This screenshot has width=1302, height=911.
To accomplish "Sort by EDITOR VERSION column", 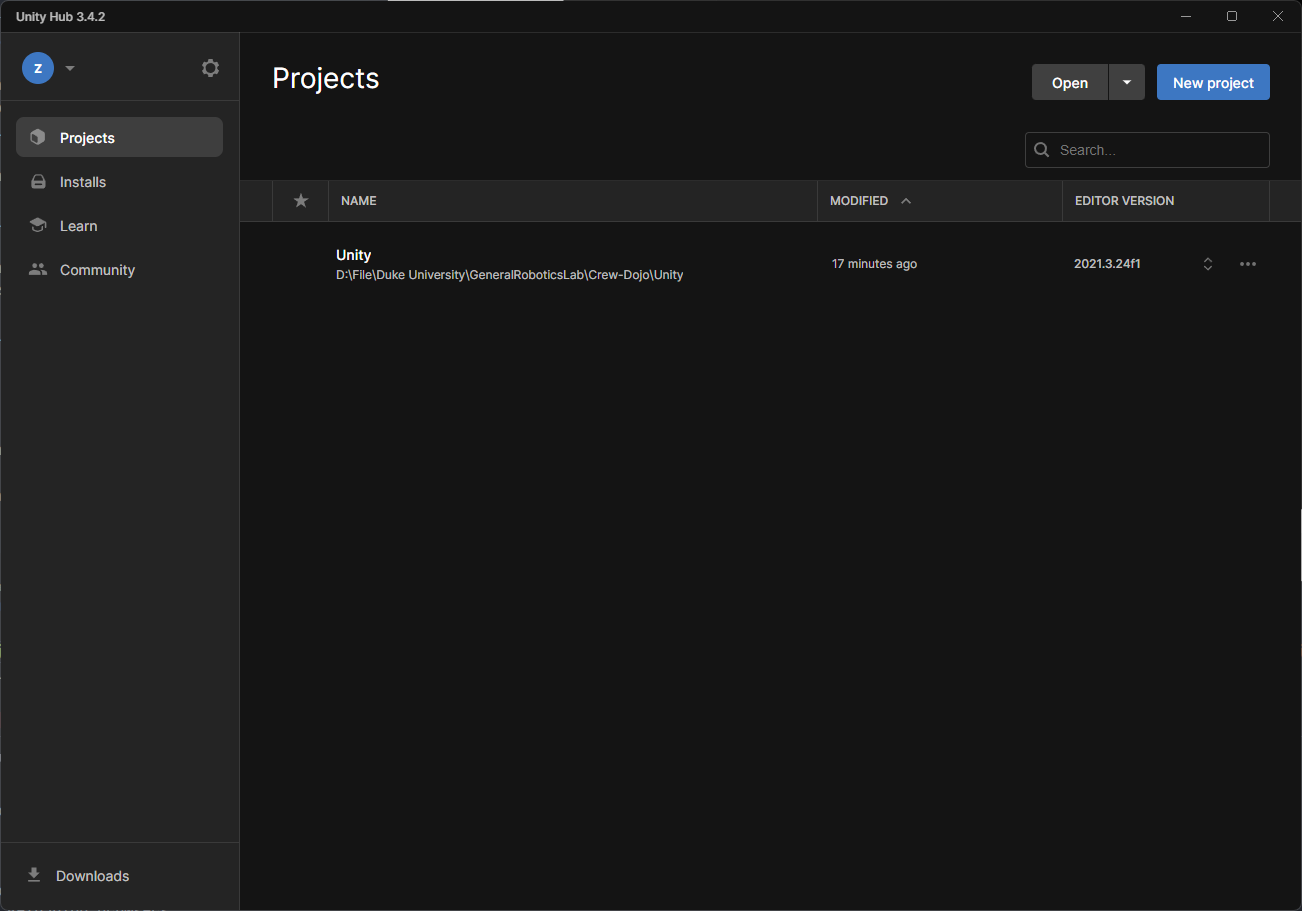I will click(1124, 201).
